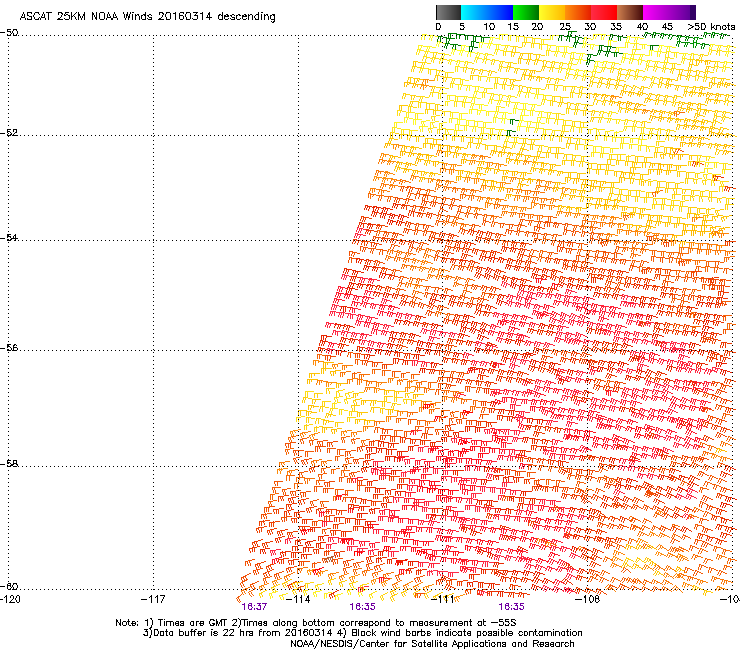The image size is (740, 650).
Task: Click the -52 latitude axis label
Action: pos(9,133)
